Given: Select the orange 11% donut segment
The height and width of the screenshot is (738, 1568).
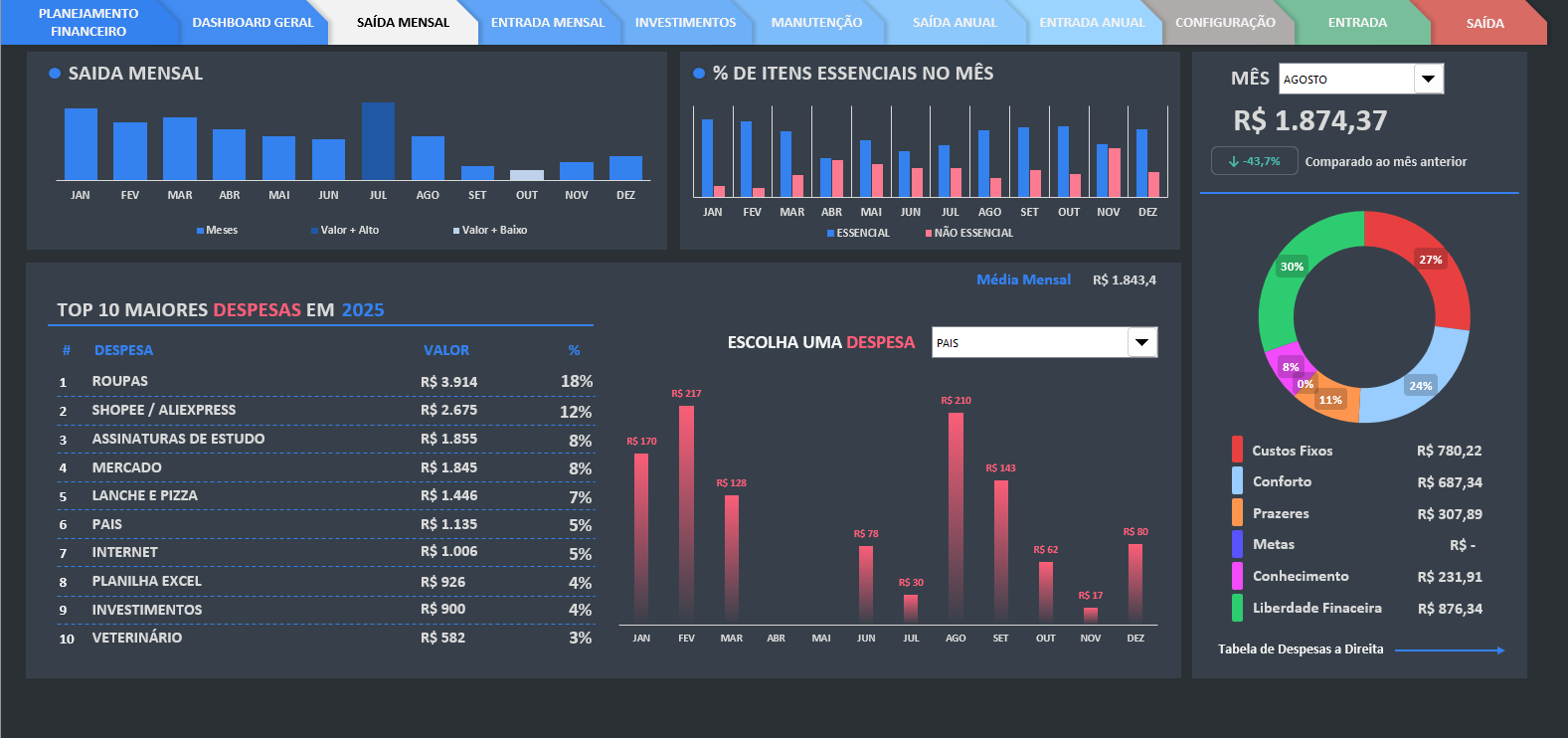Looking at the screenshot, I should click(x=1328, y=400).
